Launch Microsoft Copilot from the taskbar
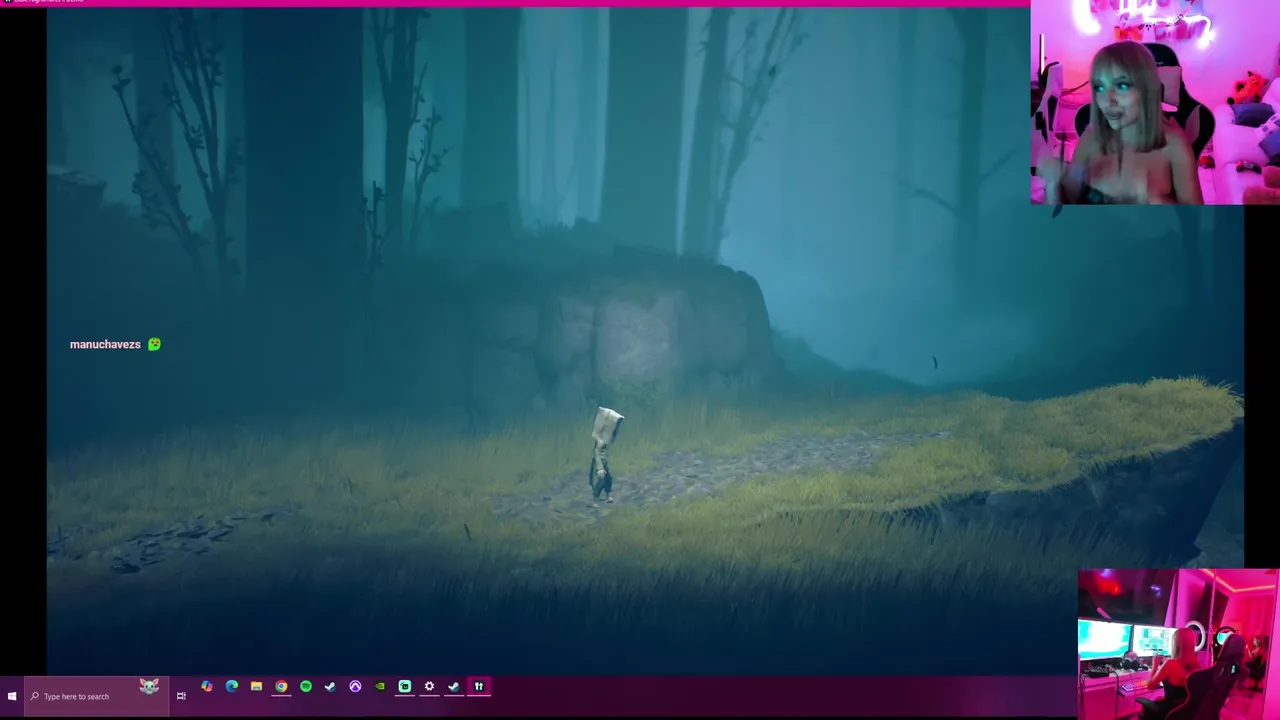1280x720 pixels. [x=207, y=687]
